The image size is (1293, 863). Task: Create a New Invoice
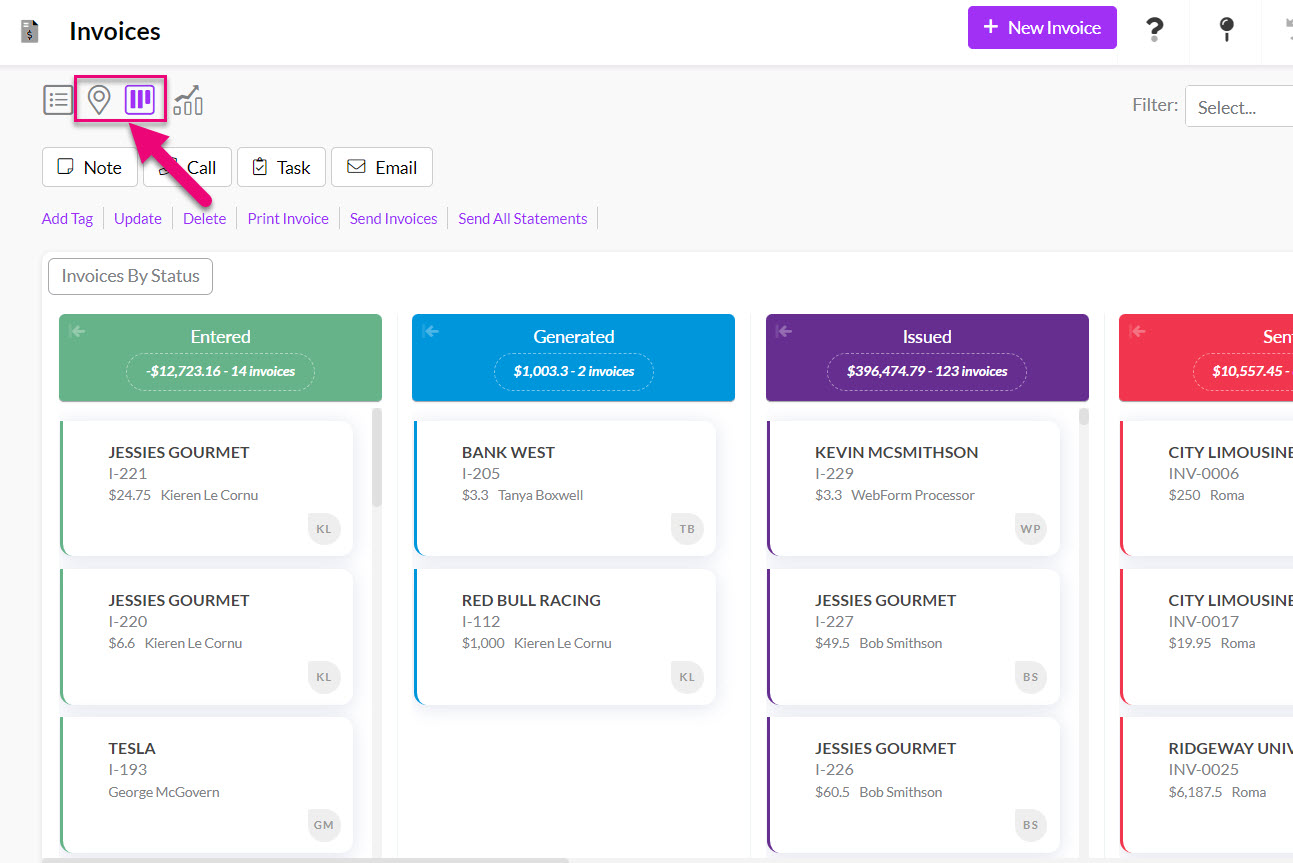(x=1042, y=28)
